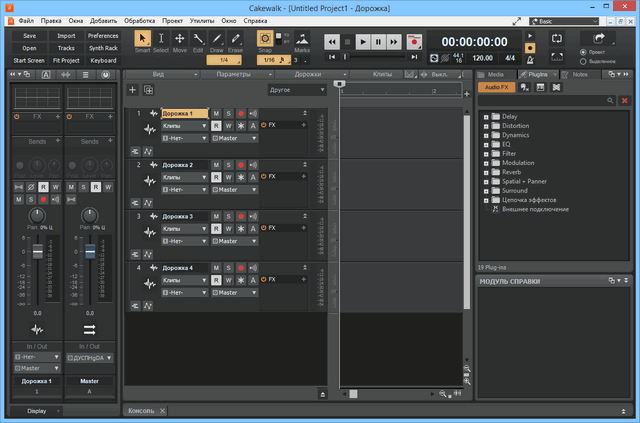Viewport: 640px width, 423px height.
Task: Click the Move tool icon
Action: pos(180,39)
